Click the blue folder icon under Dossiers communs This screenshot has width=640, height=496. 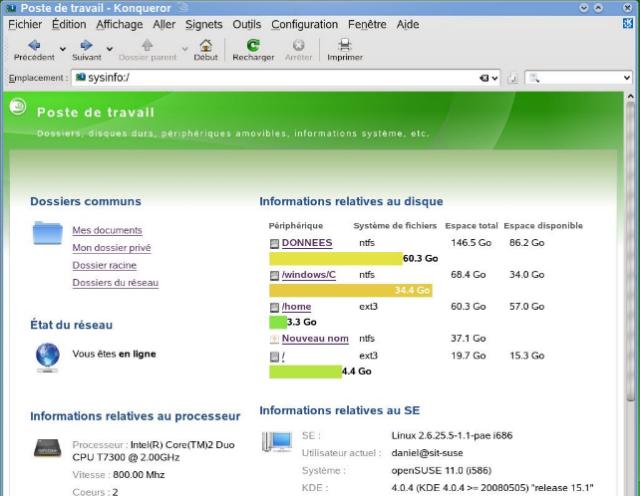tap(48, 233)
